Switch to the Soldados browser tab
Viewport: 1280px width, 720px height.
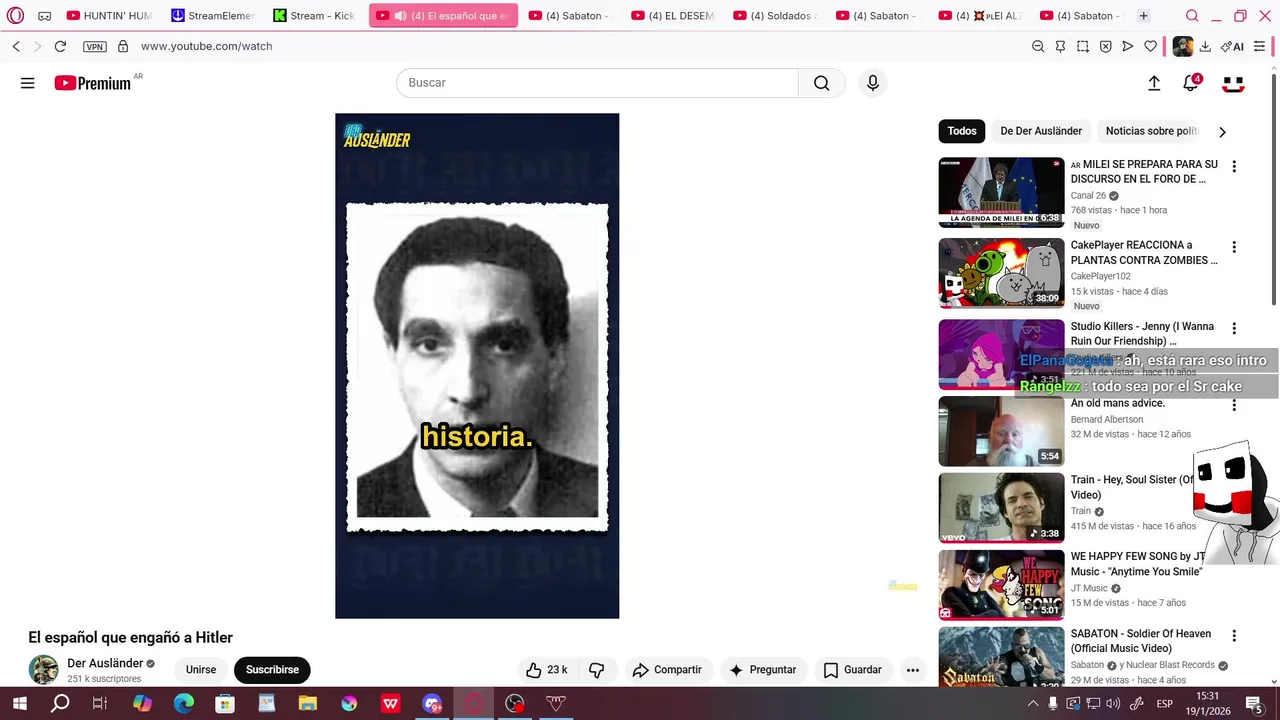coord(775,16)
